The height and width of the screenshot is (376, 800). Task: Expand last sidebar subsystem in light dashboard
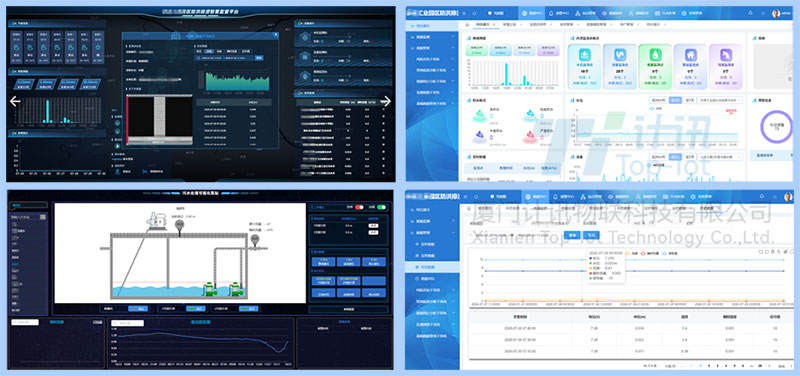point(432,103)
